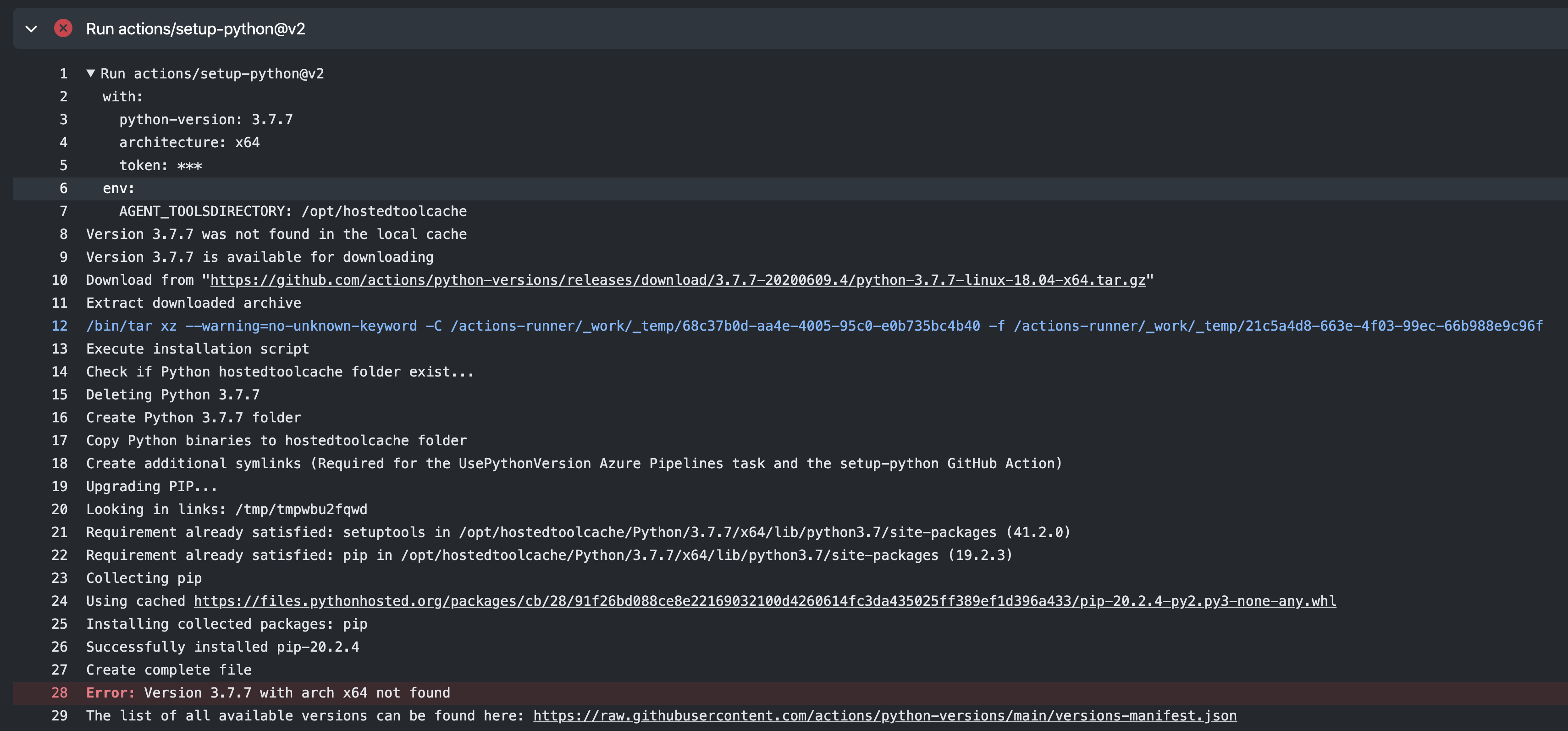Click the highlighted env: line

tap(119, 188)
